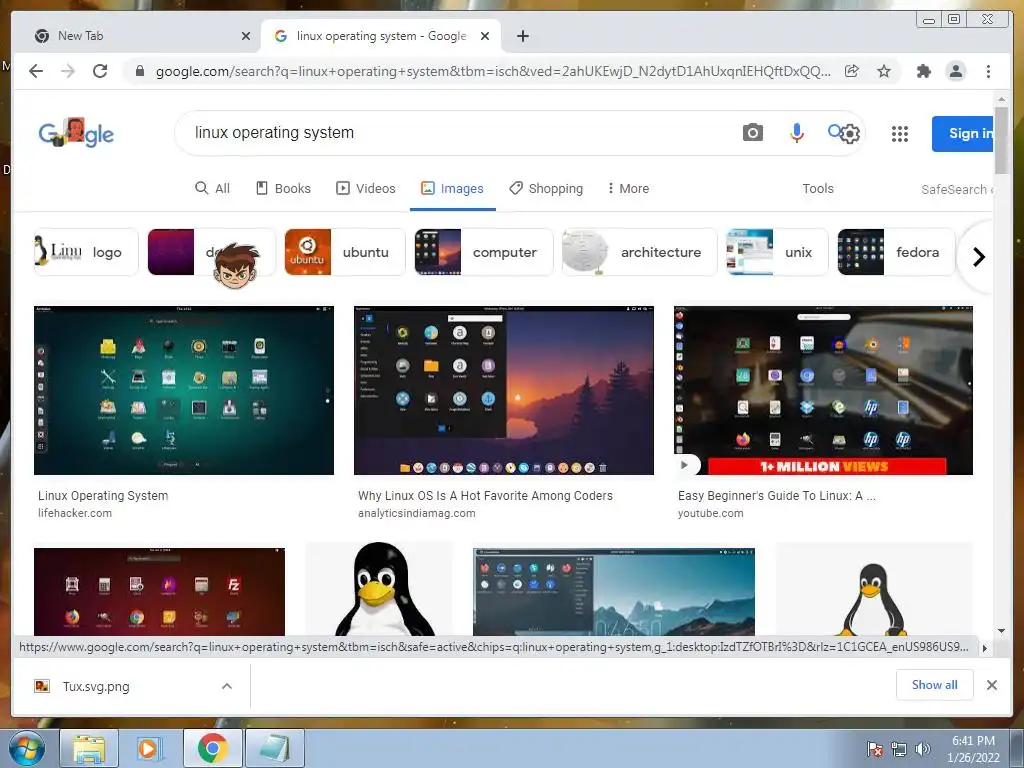Search by image camera icon
The width and height of the screenshot is (1024, 768).
click(x=752, y=133)
